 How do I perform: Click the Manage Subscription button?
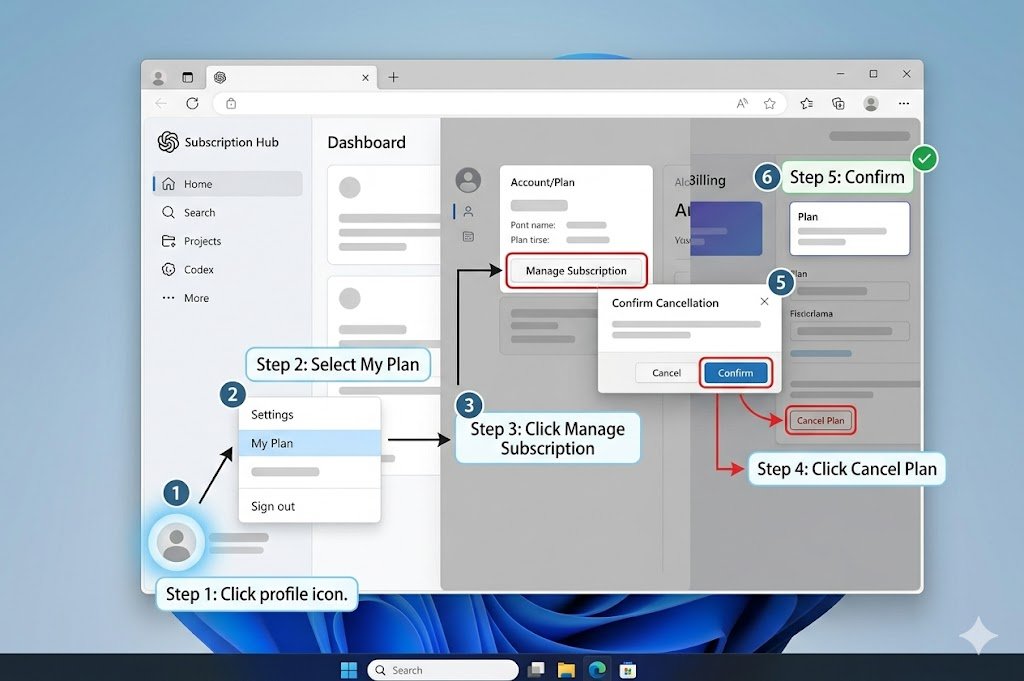click(x=576, y=270)
